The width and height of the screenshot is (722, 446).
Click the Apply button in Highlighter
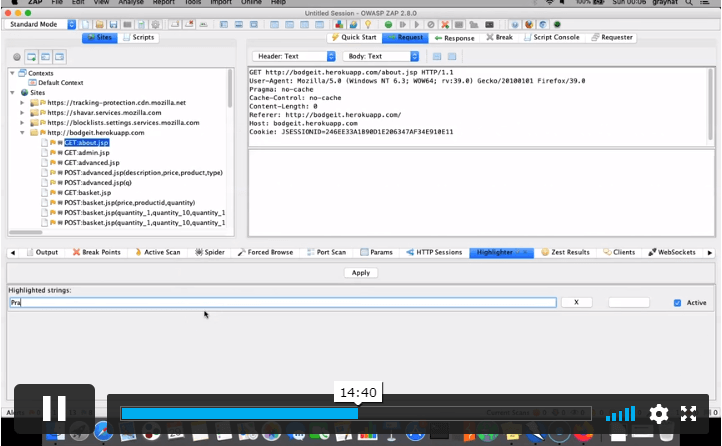(x=361, y=272)
